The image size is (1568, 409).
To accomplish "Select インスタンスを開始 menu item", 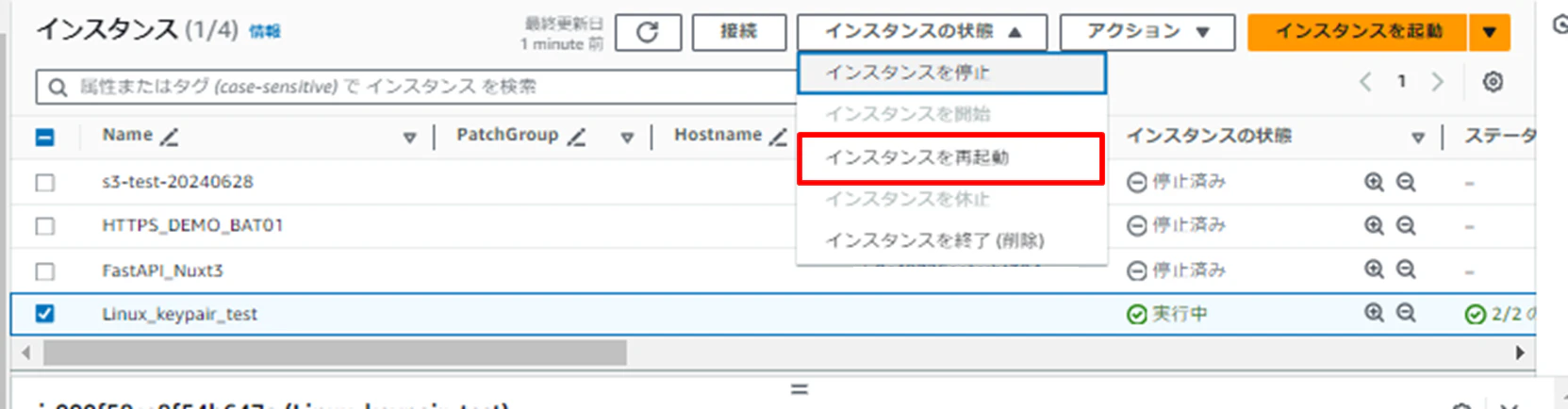I will pyautogui.click(x=951, y=114).
